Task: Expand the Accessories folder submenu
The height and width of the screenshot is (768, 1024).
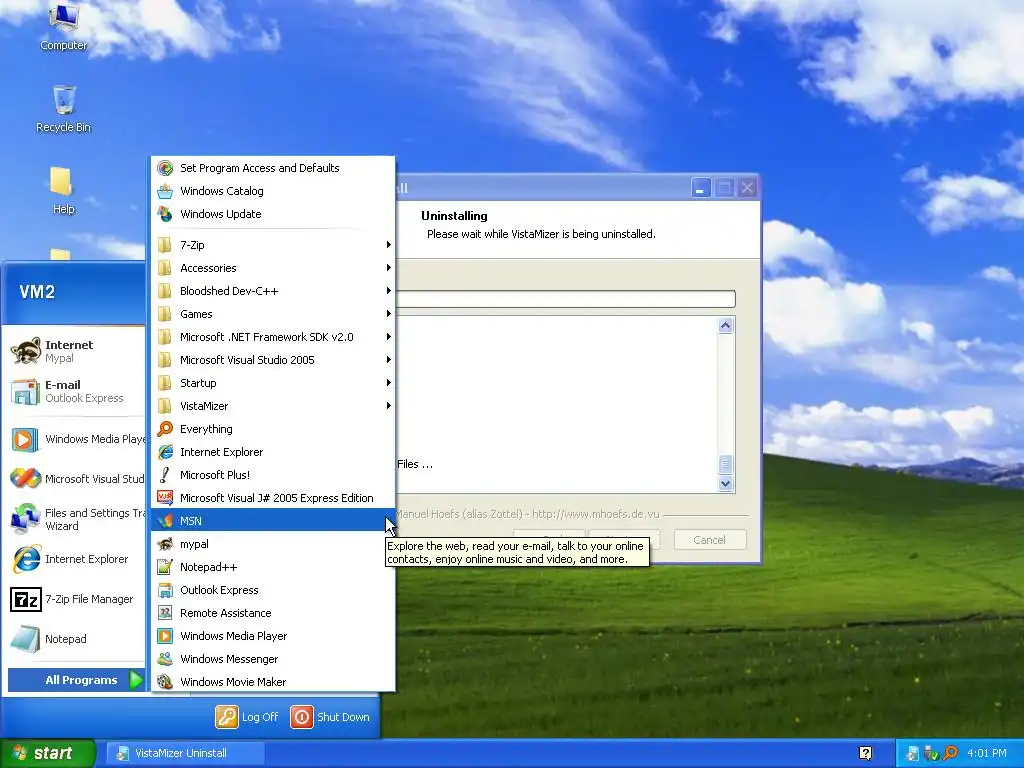Action: [273, 268]
